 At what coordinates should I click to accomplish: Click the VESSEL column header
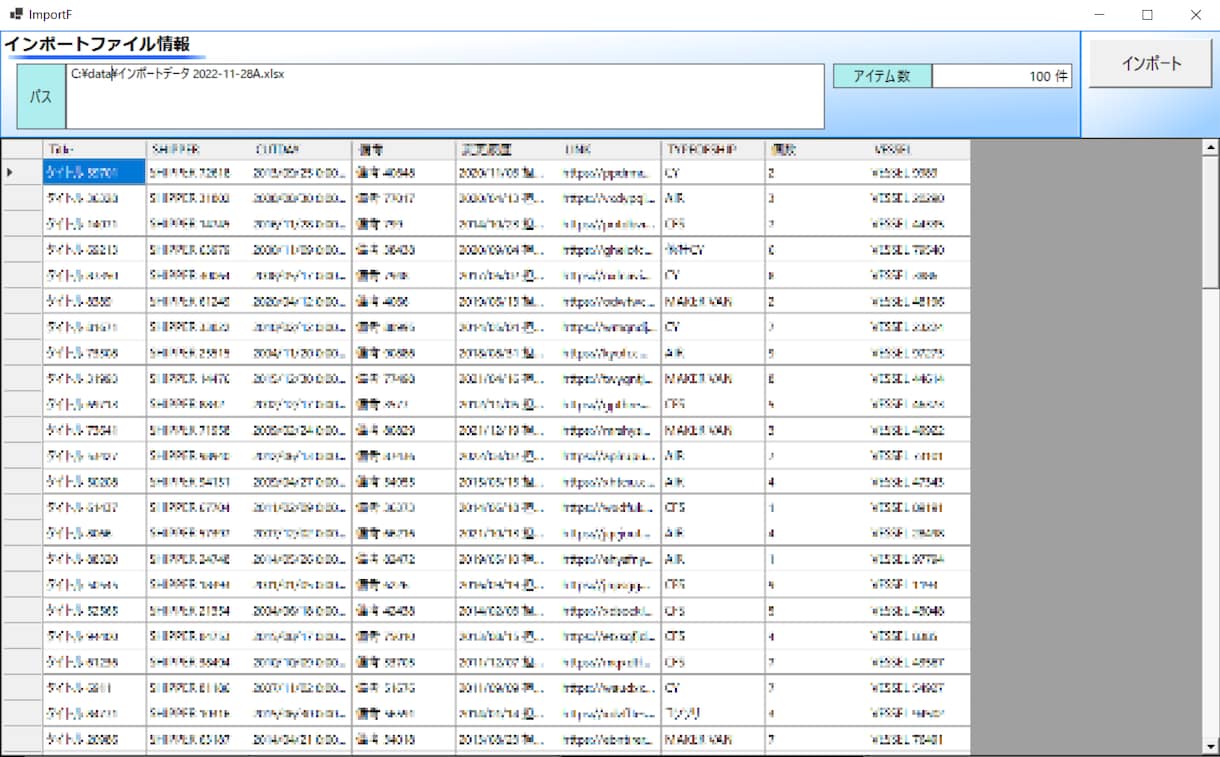(918, 149)
